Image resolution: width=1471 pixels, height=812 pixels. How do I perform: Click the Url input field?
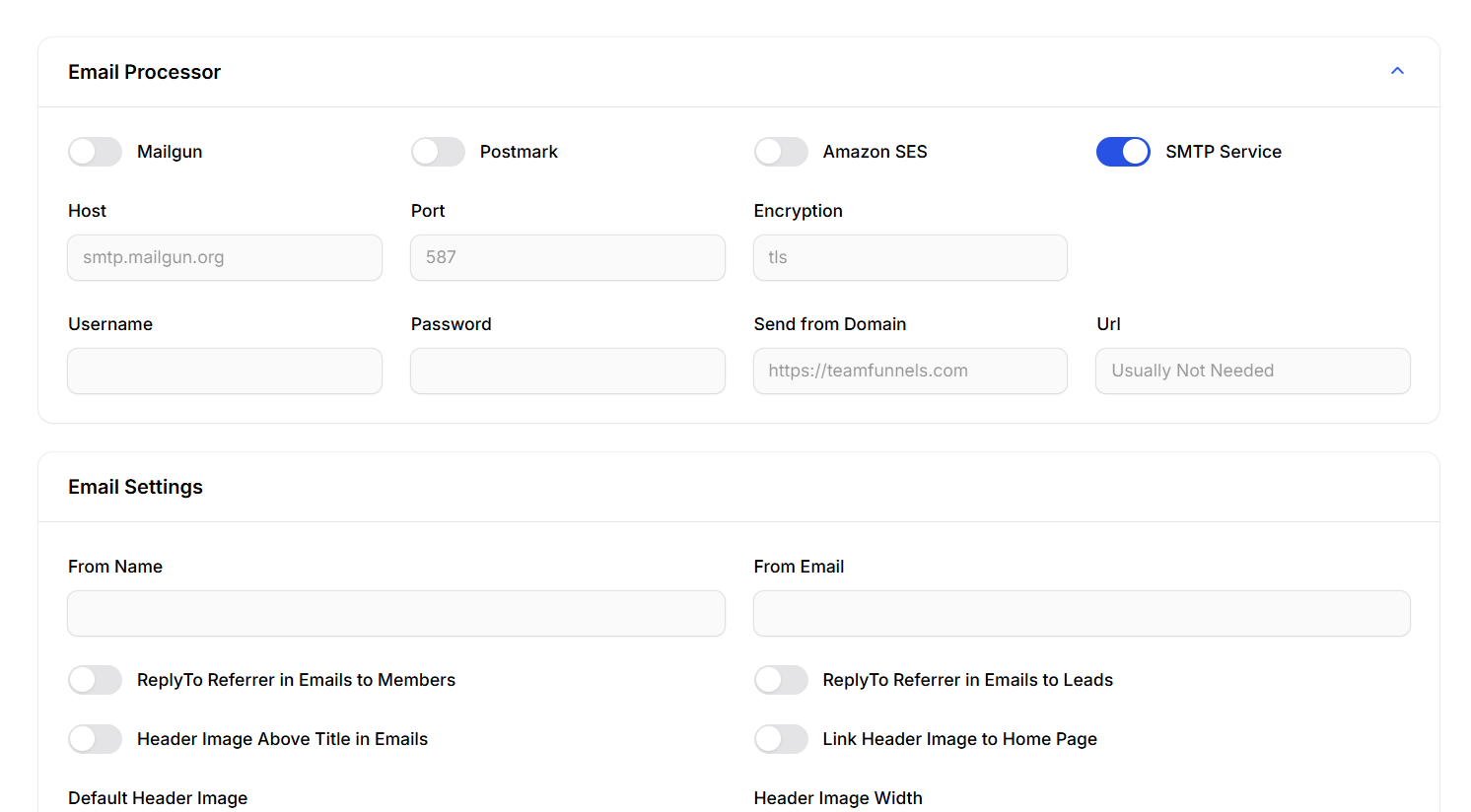pos(1252,371)
